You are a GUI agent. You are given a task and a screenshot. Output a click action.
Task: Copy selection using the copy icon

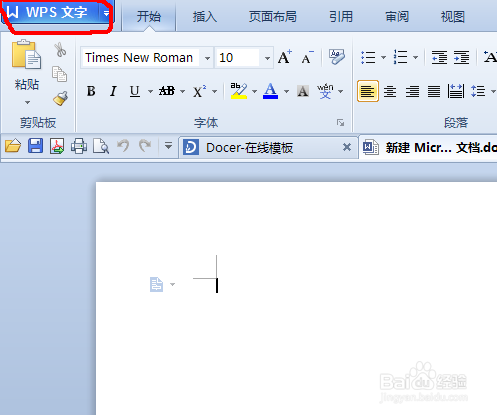(60, 74)
